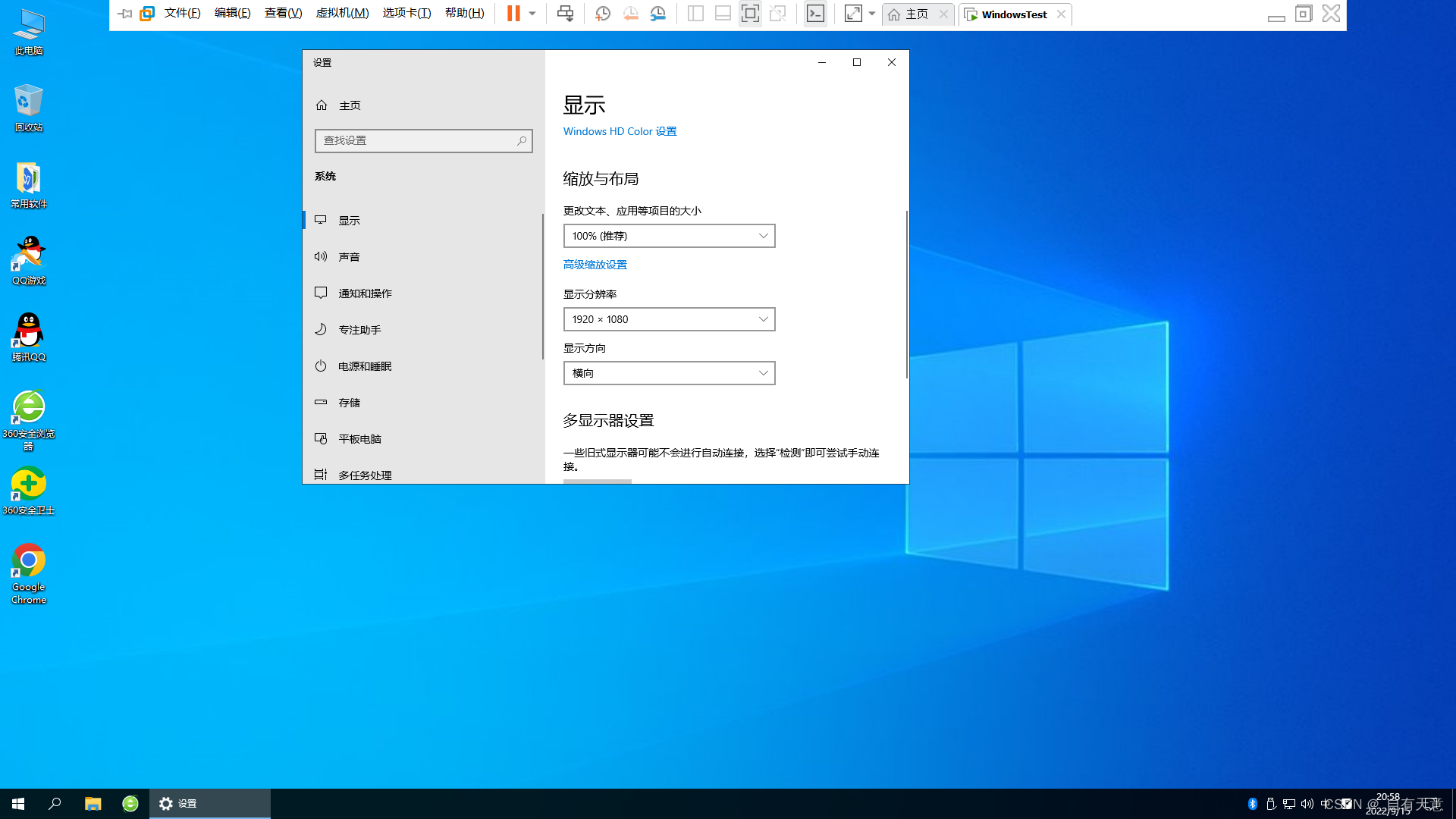Click the settings content vertical scrollbar
Image resolution: width=1456 pixels, height=819 pixels.
coord(907,295)
